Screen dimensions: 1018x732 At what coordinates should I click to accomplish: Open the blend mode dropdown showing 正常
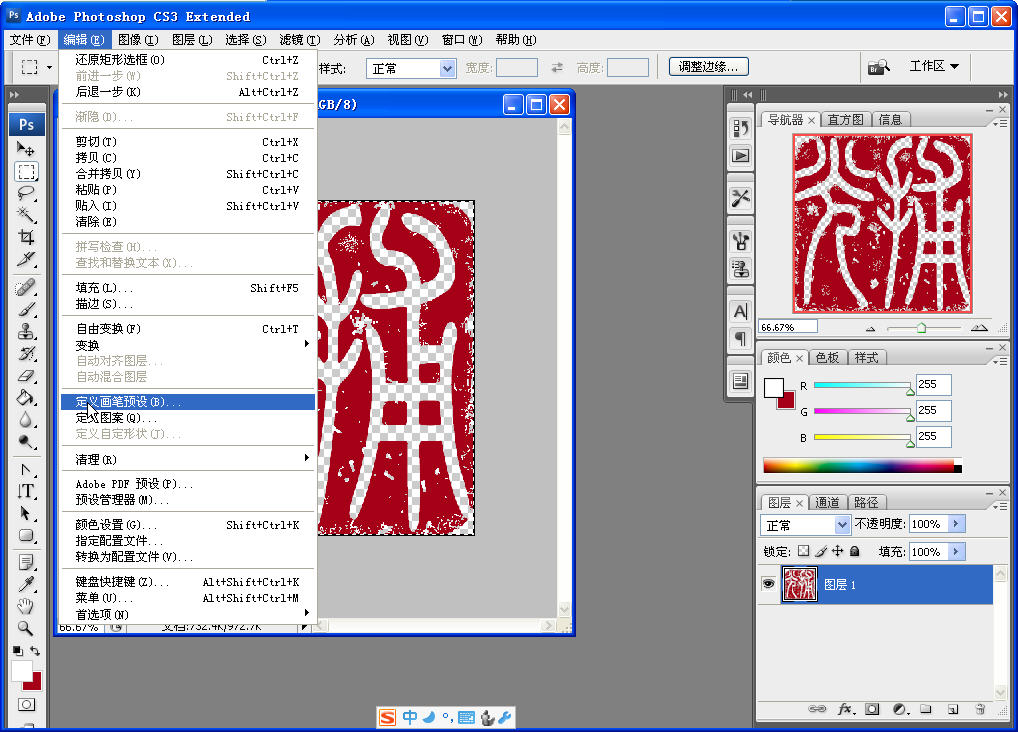tap(805, 524)
